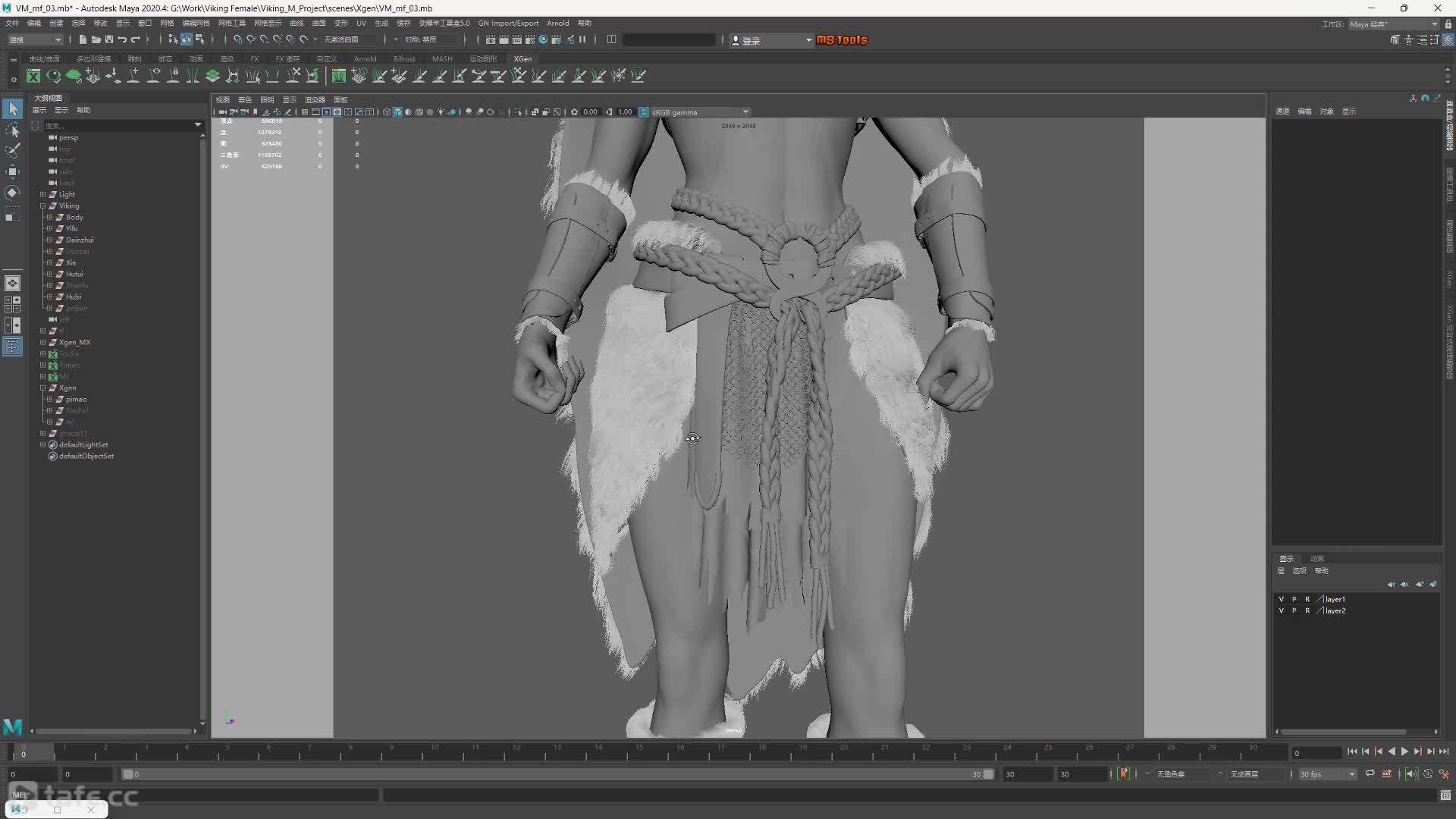Expand the Body node
The width and height of the screenshot is (1456, 819).
50,217
